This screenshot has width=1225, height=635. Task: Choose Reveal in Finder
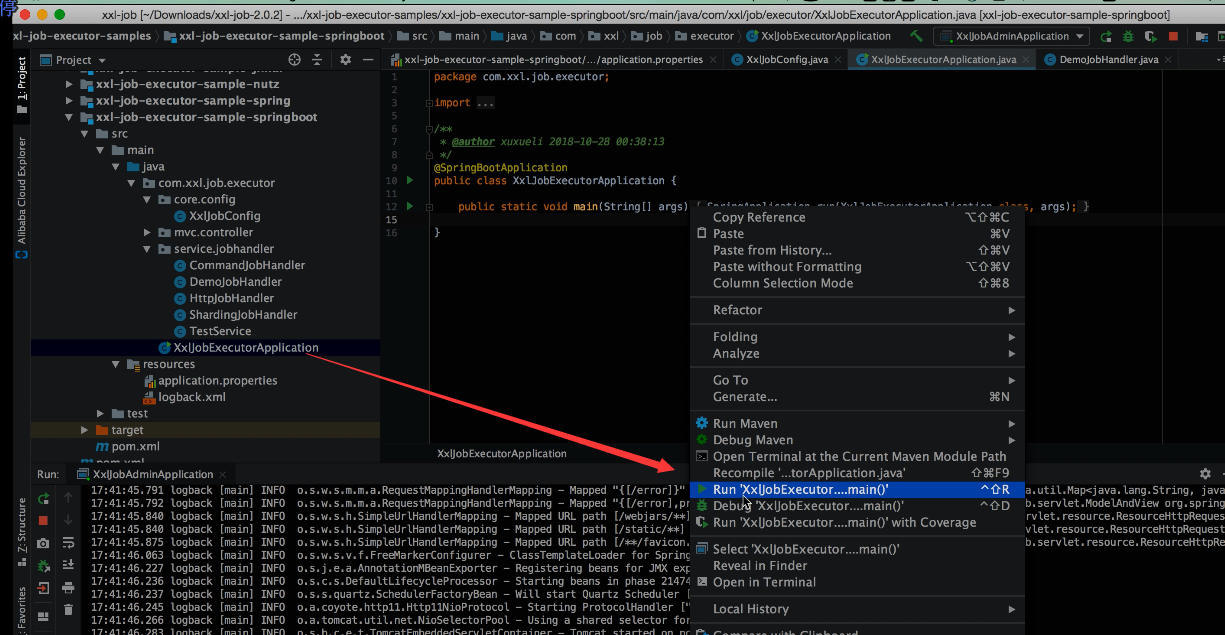point(856,565)
